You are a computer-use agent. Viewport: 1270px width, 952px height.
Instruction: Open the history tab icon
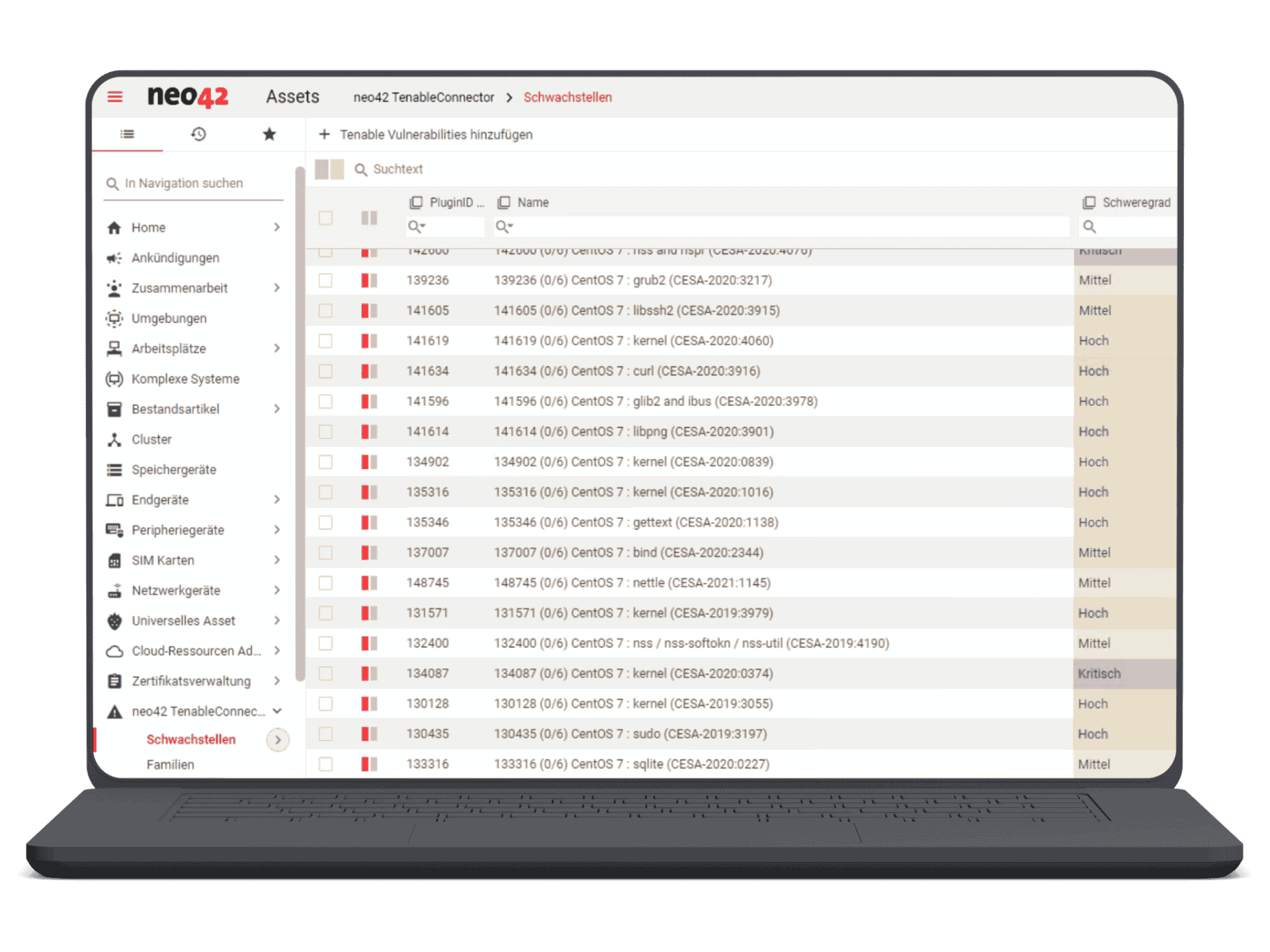(198, 134)
